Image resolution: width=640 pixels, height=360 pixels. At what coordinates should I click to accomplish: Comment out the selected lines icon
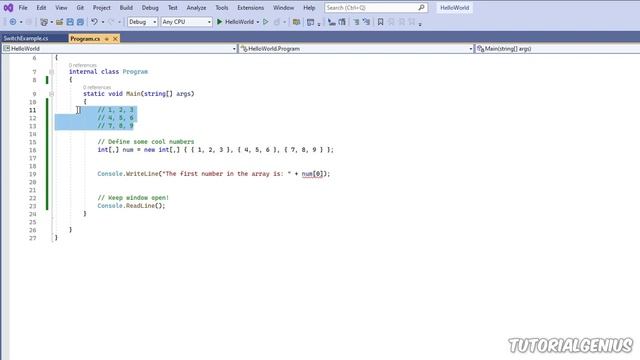tap(356, 22)
